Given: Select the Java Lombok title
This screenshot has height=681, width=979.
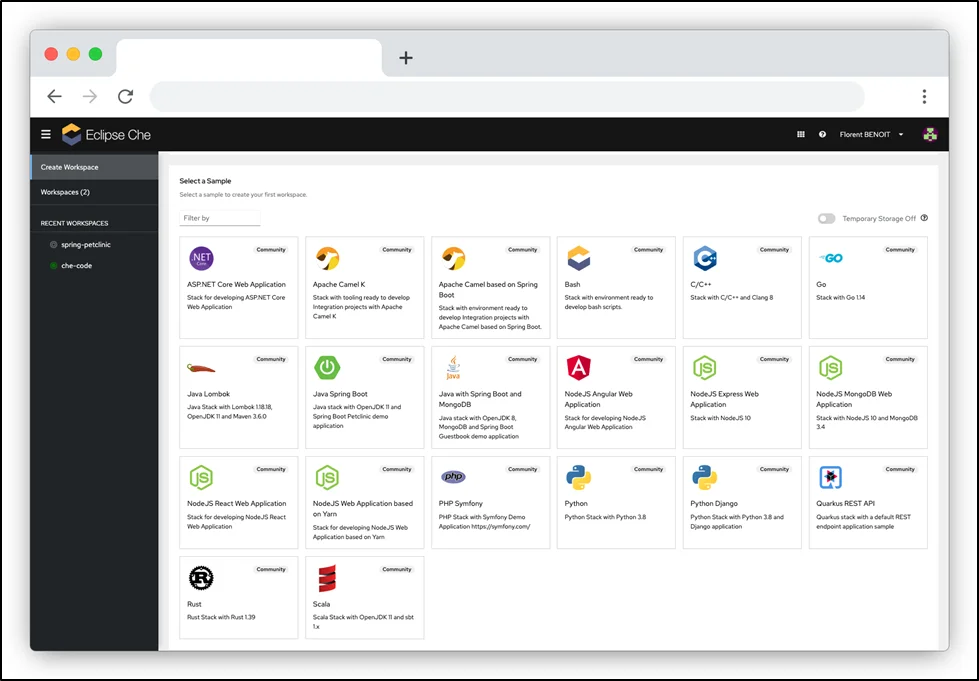Looking at the screenshot, I should [x=209, y=394].
